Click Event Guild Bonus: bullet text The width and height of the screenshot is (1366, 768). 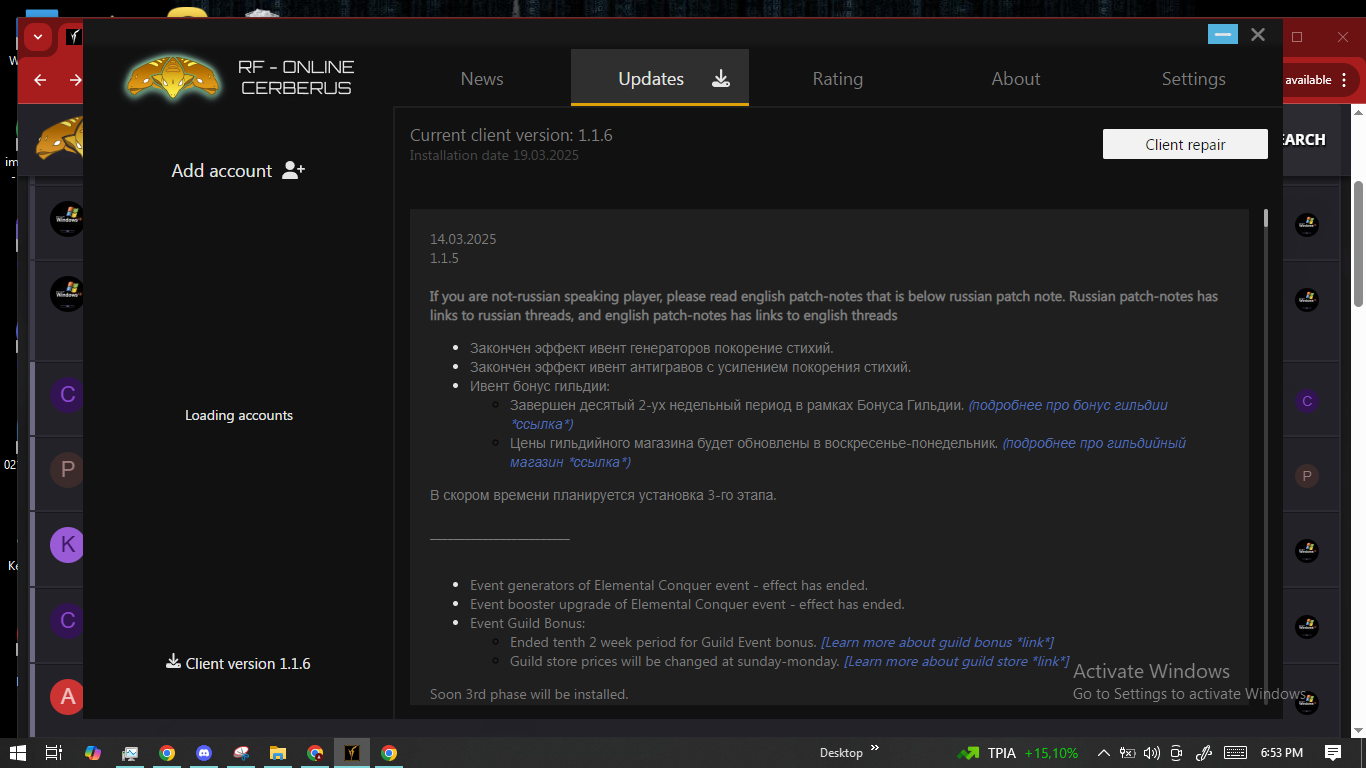pos(527,623)
